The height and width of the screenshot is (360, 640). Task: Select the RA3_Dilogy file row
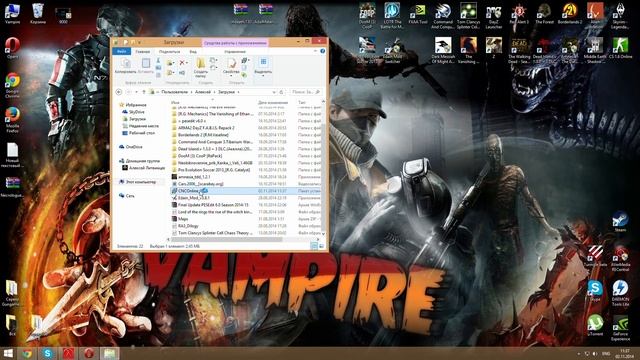[x=246, y=226]
